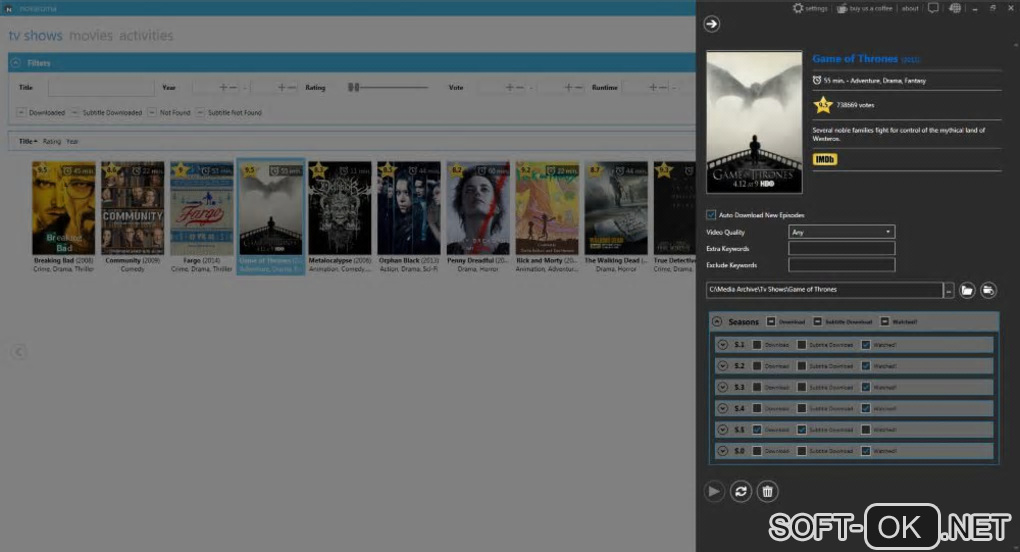Expand season S.3 episodes

pos(723,387)
